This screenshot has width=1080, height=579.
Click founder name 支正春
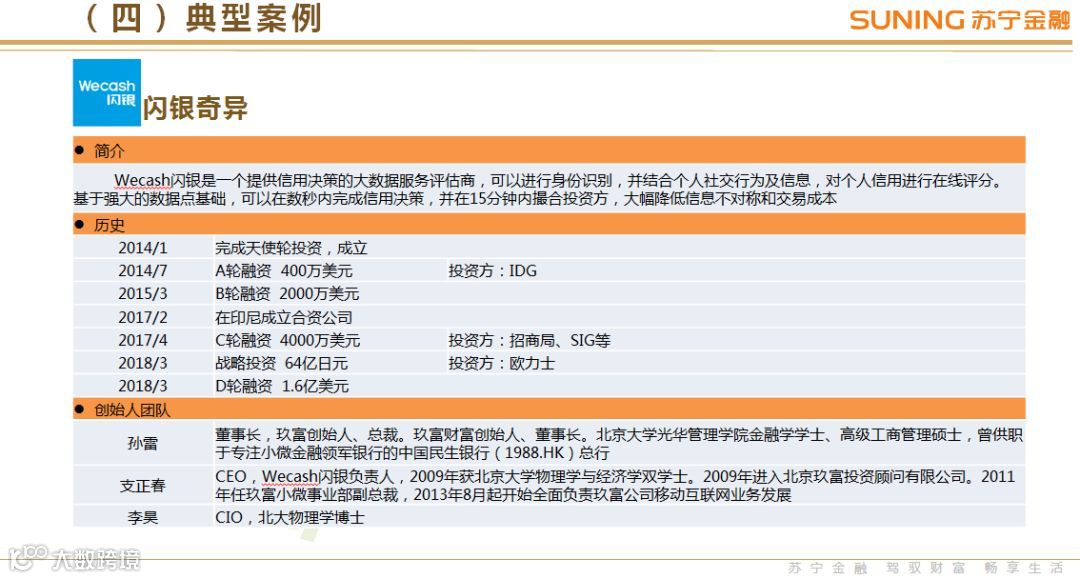pyautogui.click(x=143, y=485)
